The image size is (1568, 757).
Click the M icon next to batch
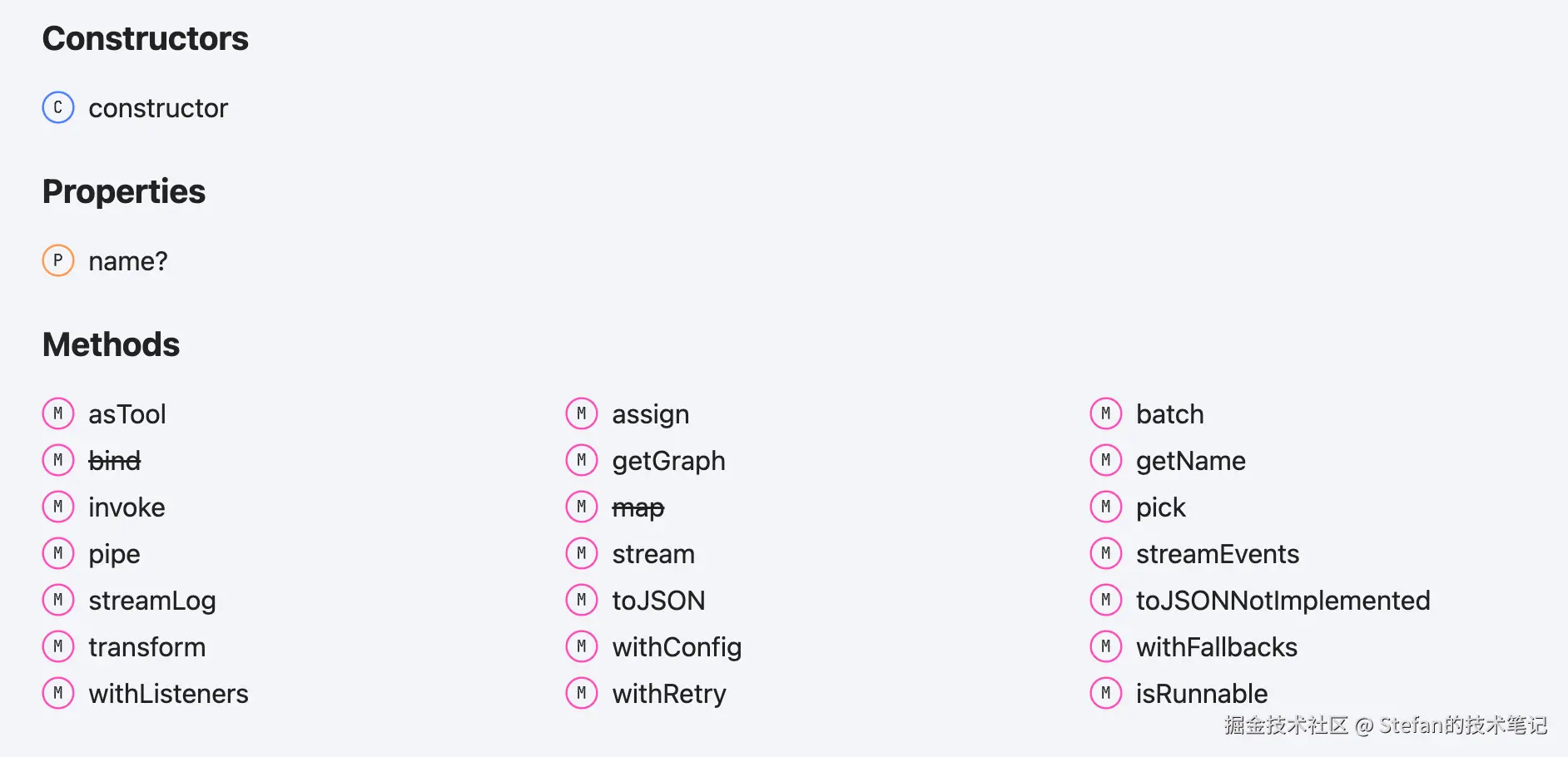pyautogui.click(x=1106, y=413)
